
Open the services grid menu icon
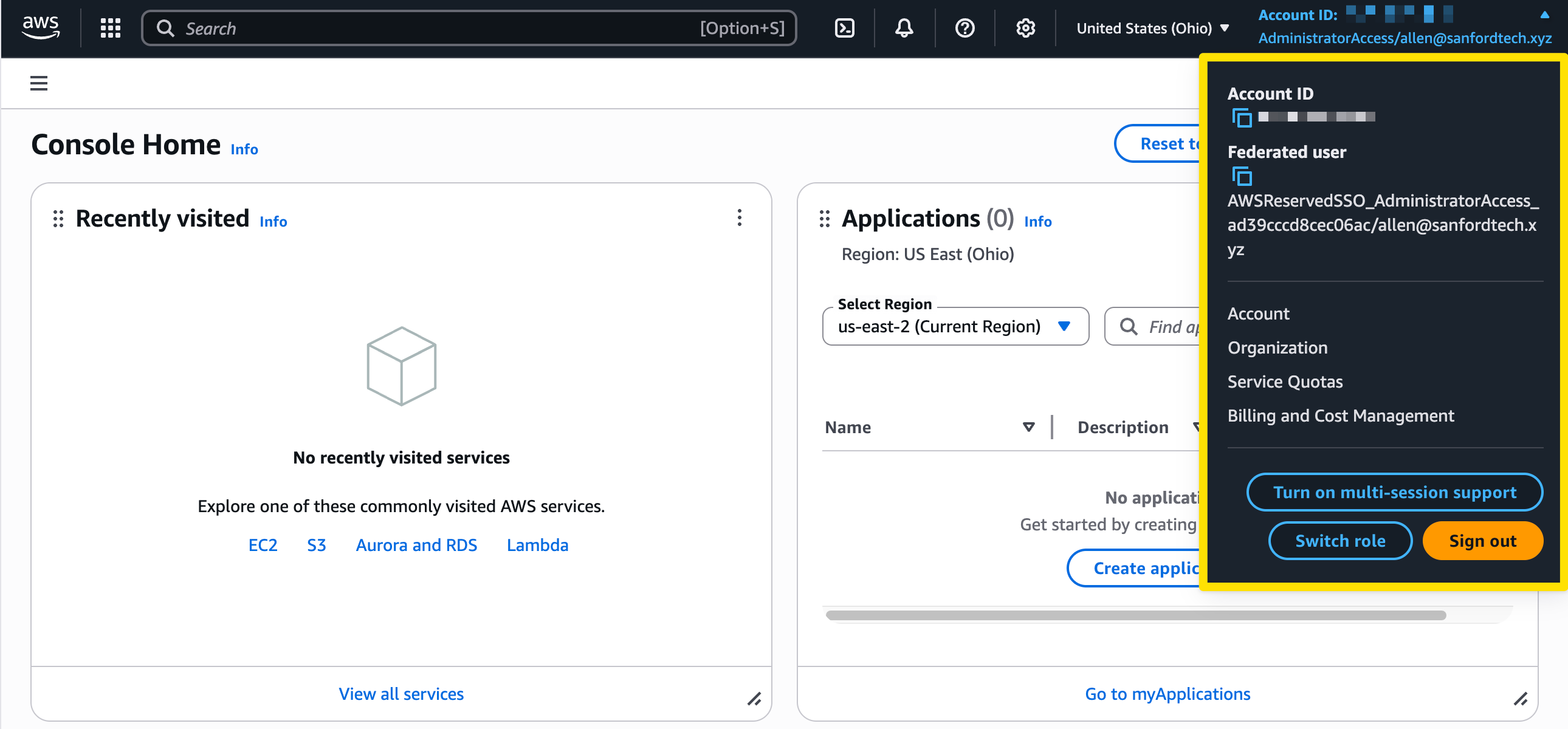click(x=110, y=28)
